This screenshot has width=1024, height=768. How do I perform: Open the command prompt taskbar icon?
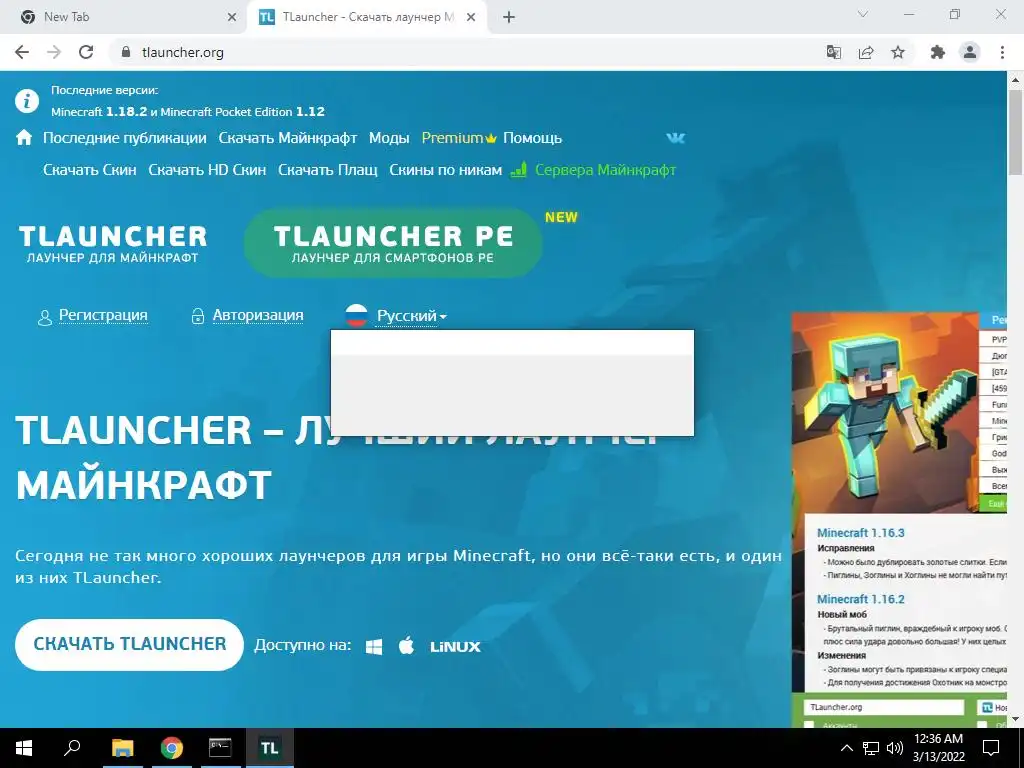220,748
